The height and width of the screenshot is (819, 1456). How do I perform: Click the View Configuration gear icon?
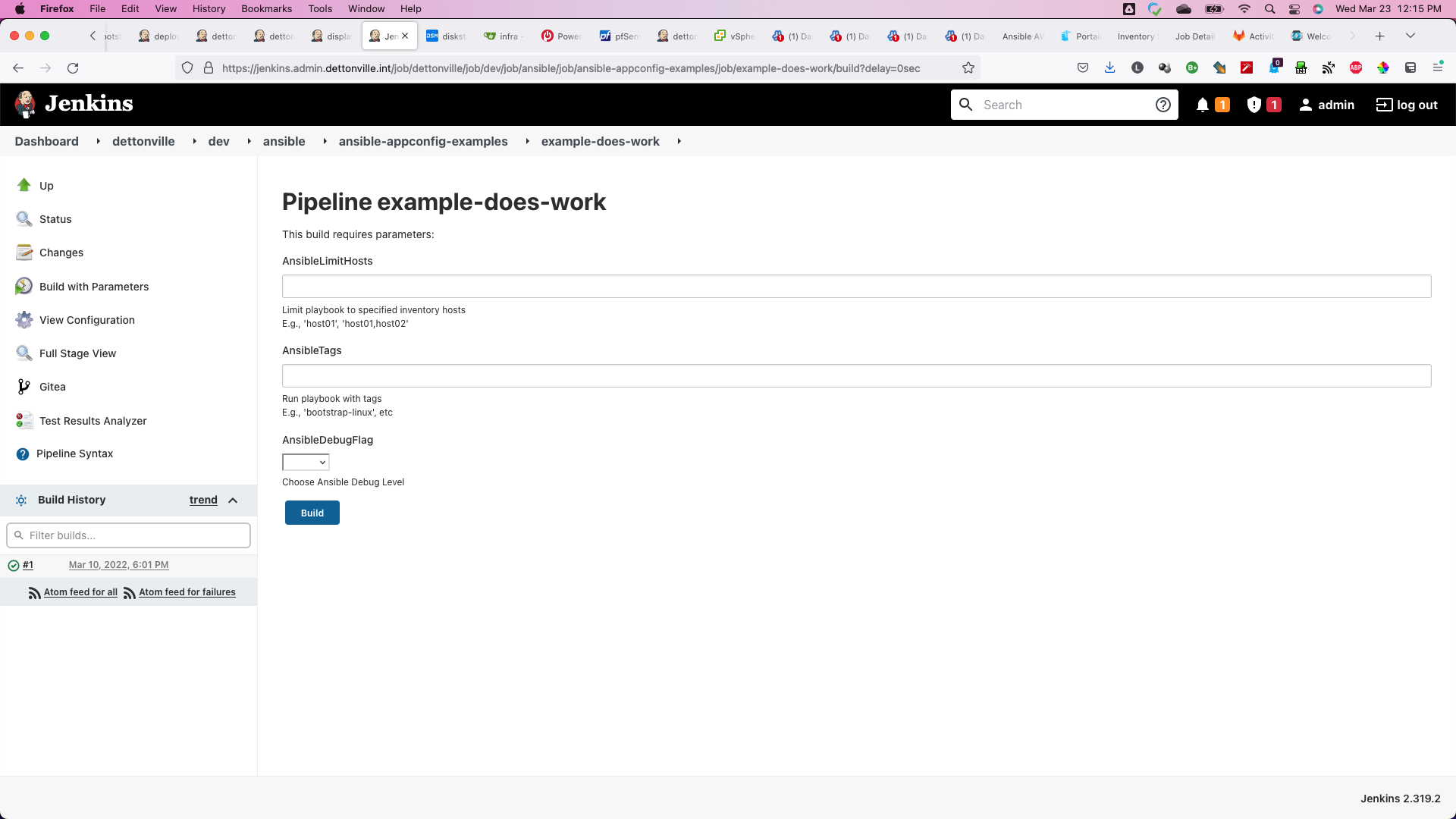coord(24,320)
